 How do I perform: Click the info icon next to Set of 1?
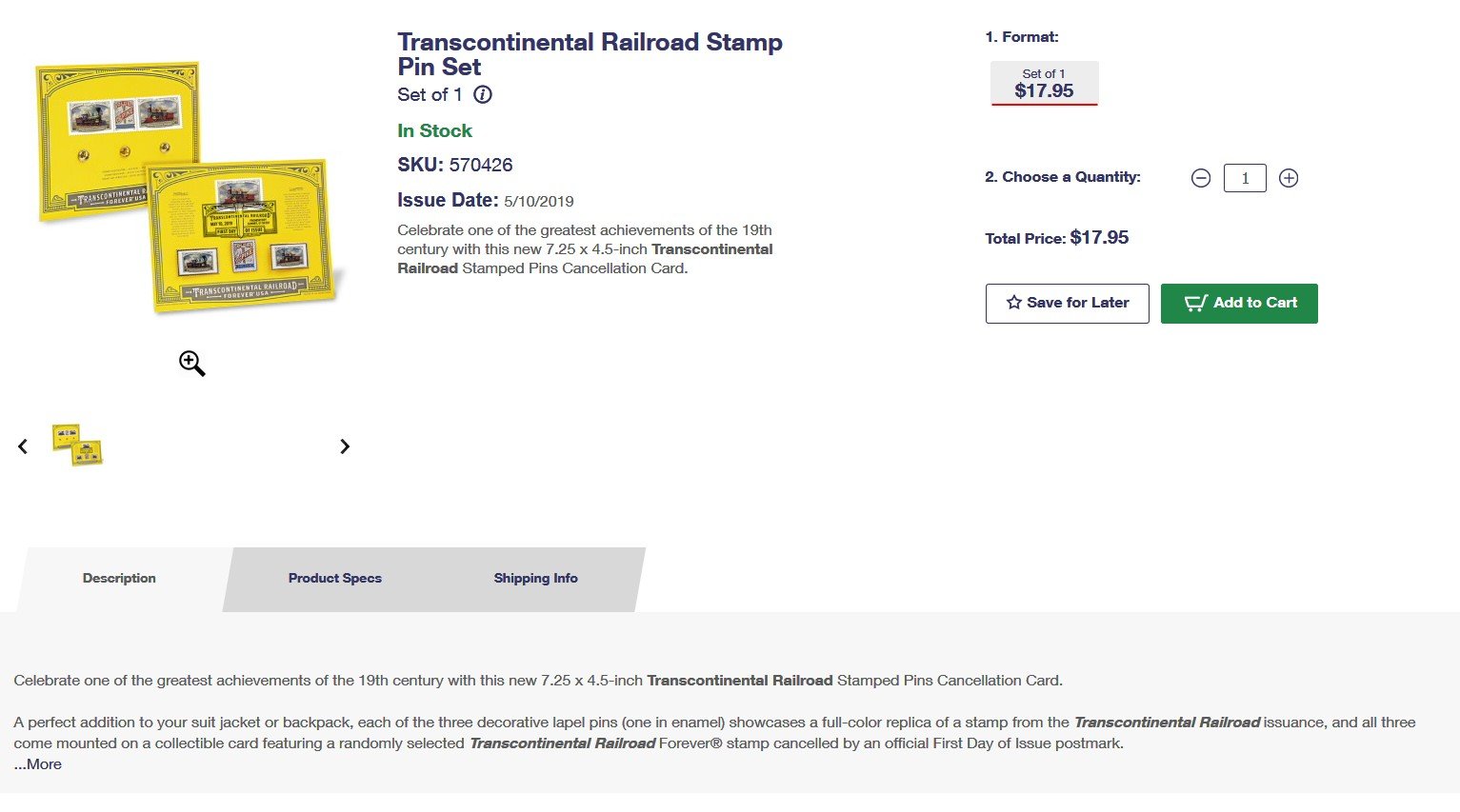click(483, 94)
